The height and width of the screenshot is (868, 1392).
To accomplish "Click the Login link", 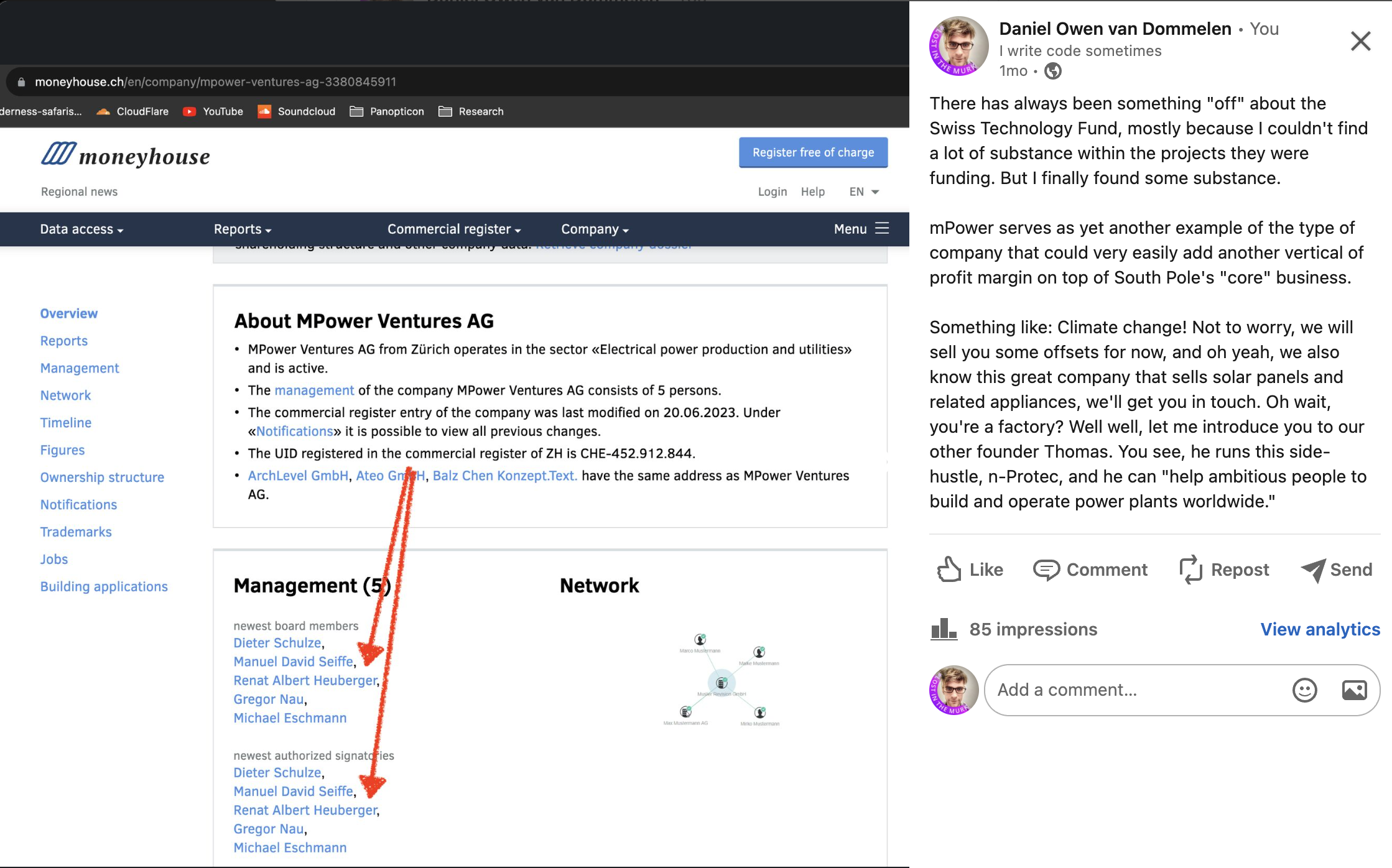I will click(x=773, y=192).
